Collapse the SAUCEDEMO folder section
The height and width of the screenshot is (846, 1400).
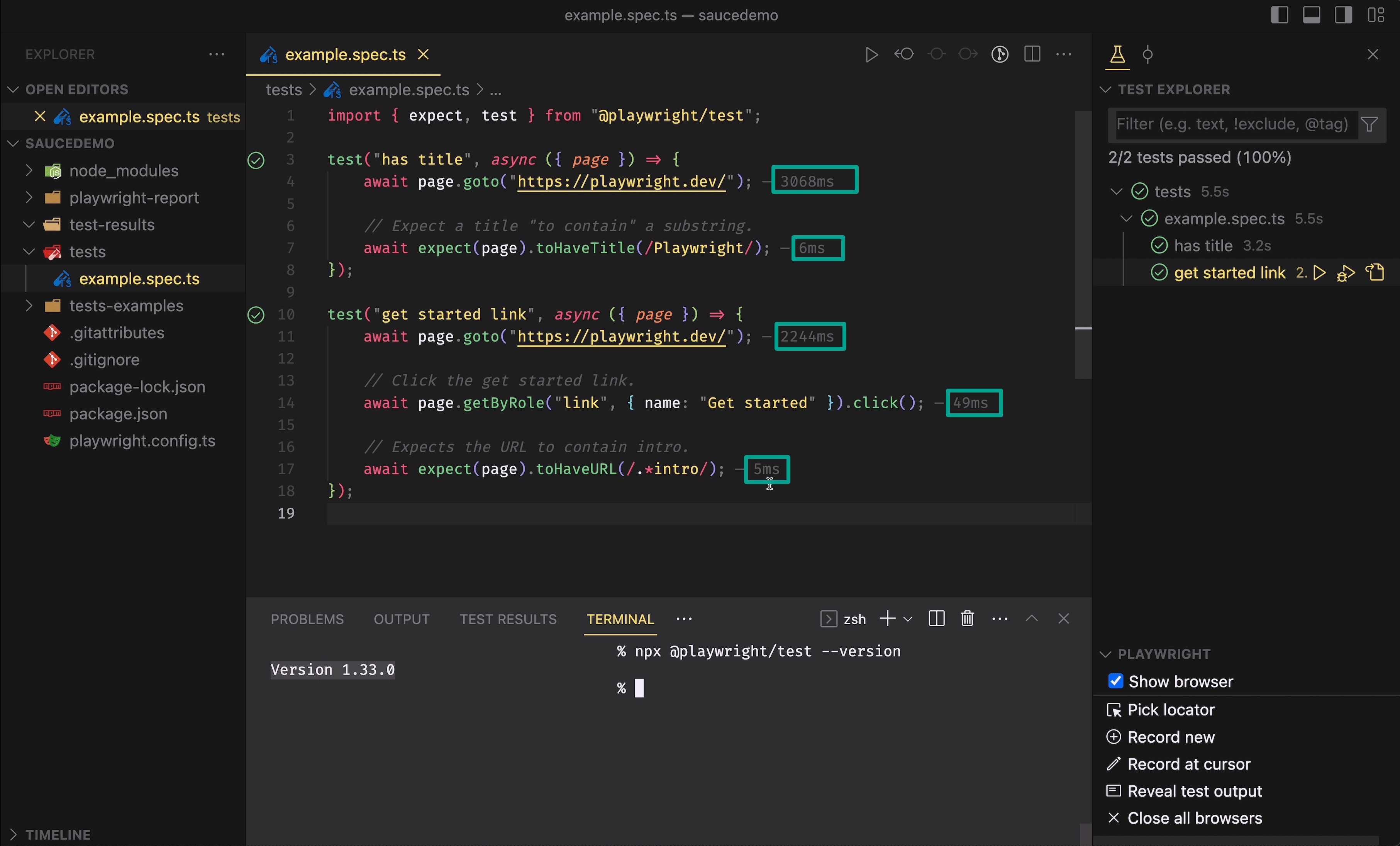point(14,143)
